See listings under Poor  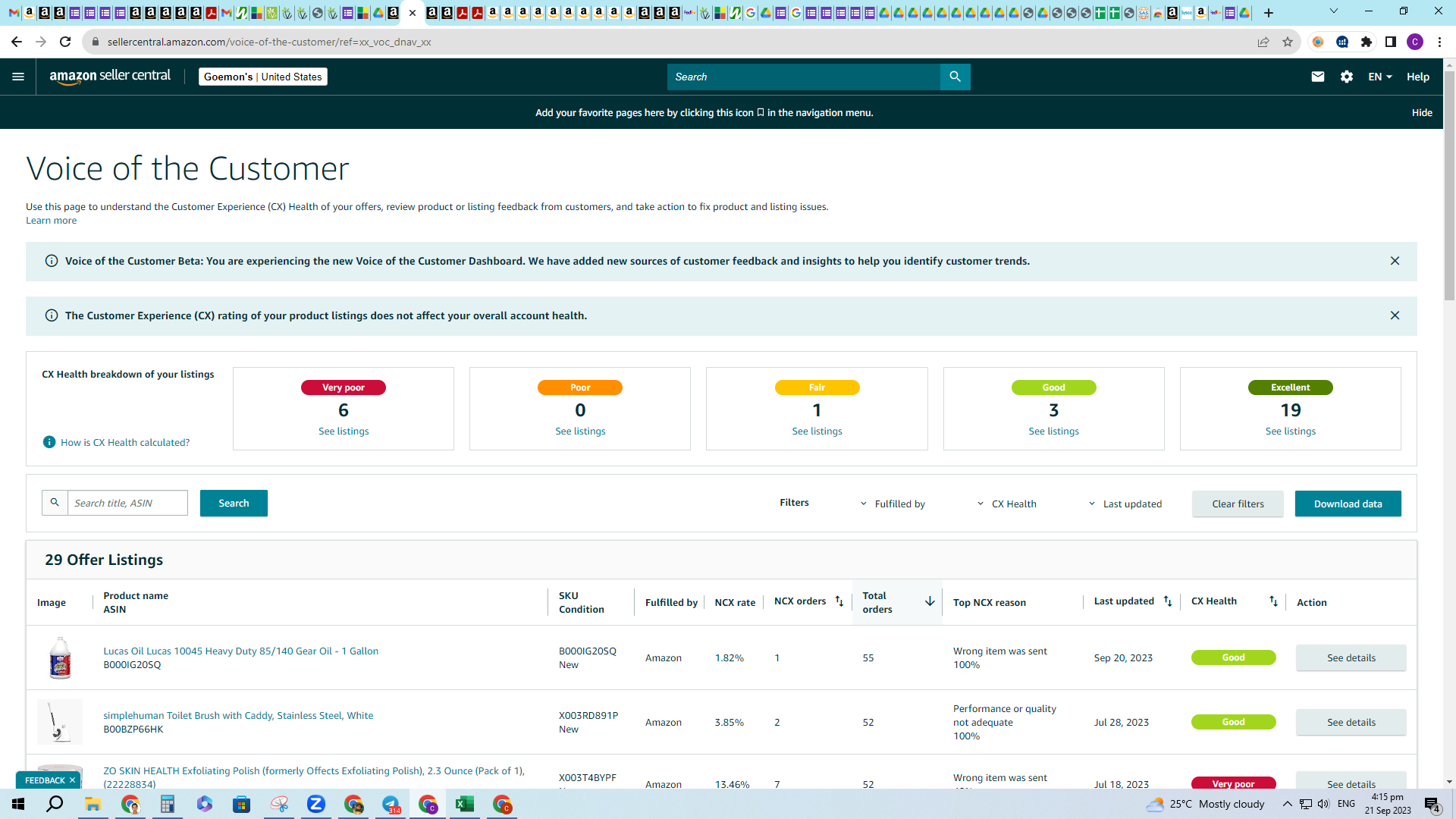[x=580, y=431]
